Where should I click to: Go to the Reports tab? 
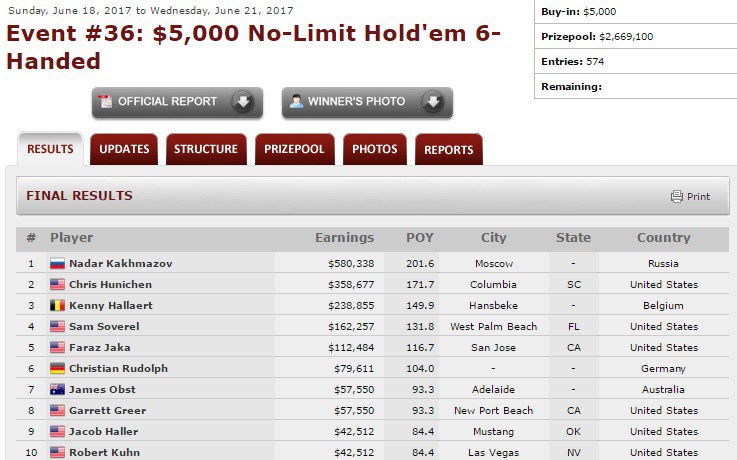[x=448, y=150]
